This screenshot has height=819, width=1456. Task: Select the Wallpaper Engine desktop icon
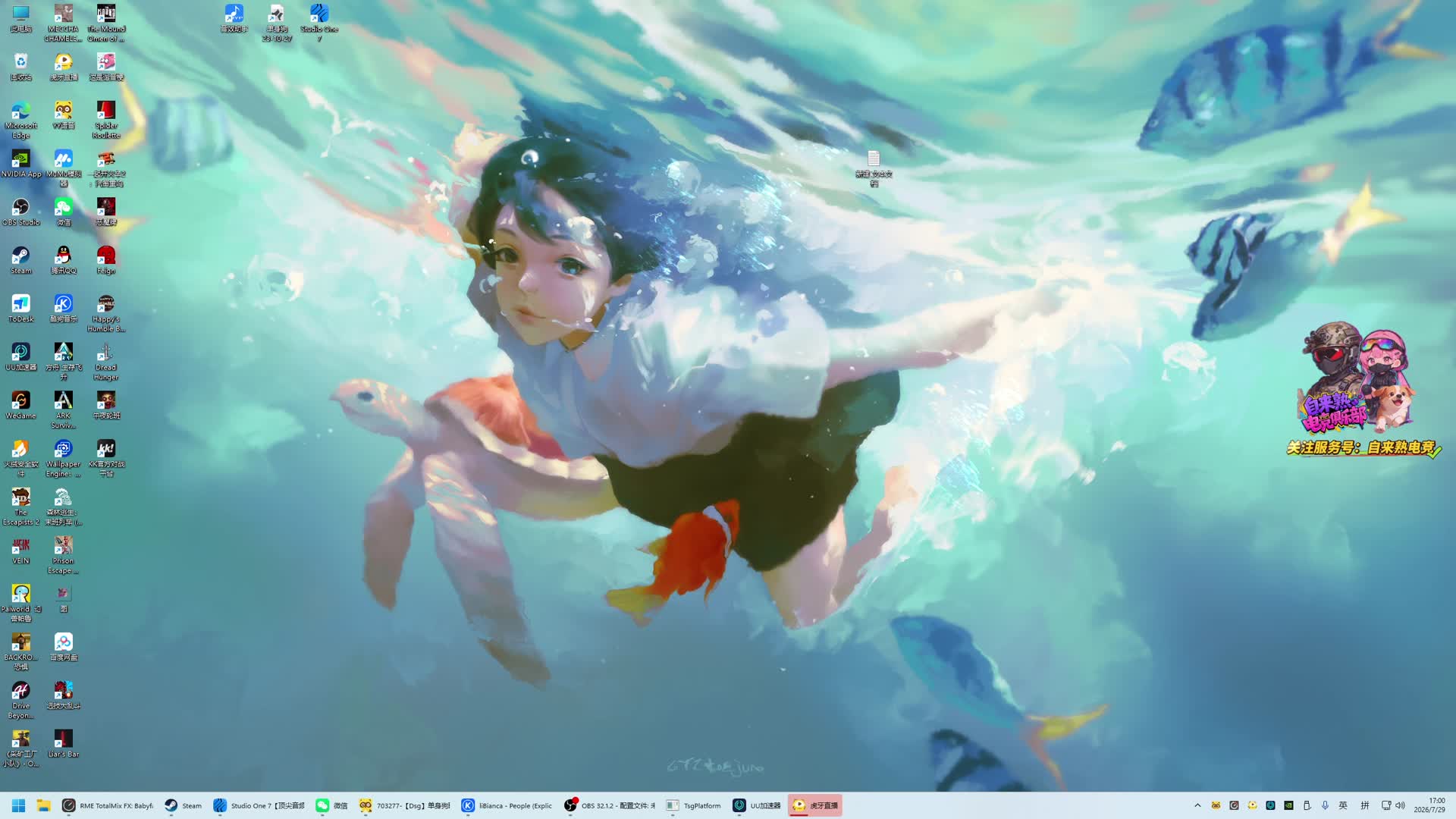(63, 458)
